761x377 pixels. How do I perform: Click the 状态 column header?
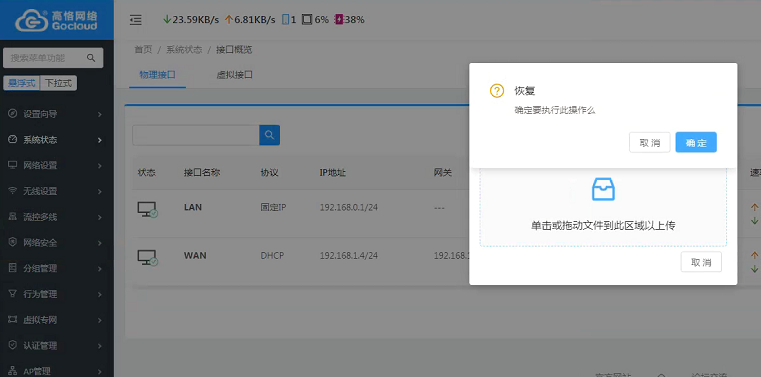[147, 173]
